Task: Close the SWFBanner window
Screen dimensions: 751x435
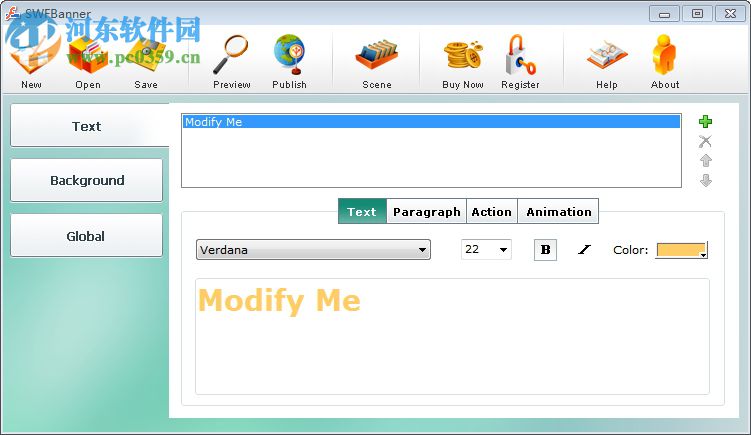Action: click(x=730, y=13)
